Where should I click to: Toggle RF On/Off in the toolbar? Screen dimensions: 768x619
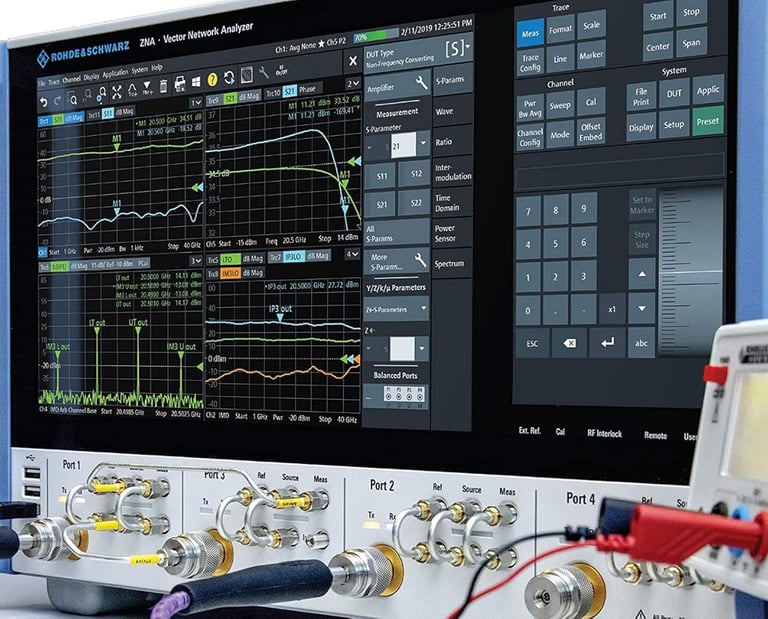pos(281,70)
